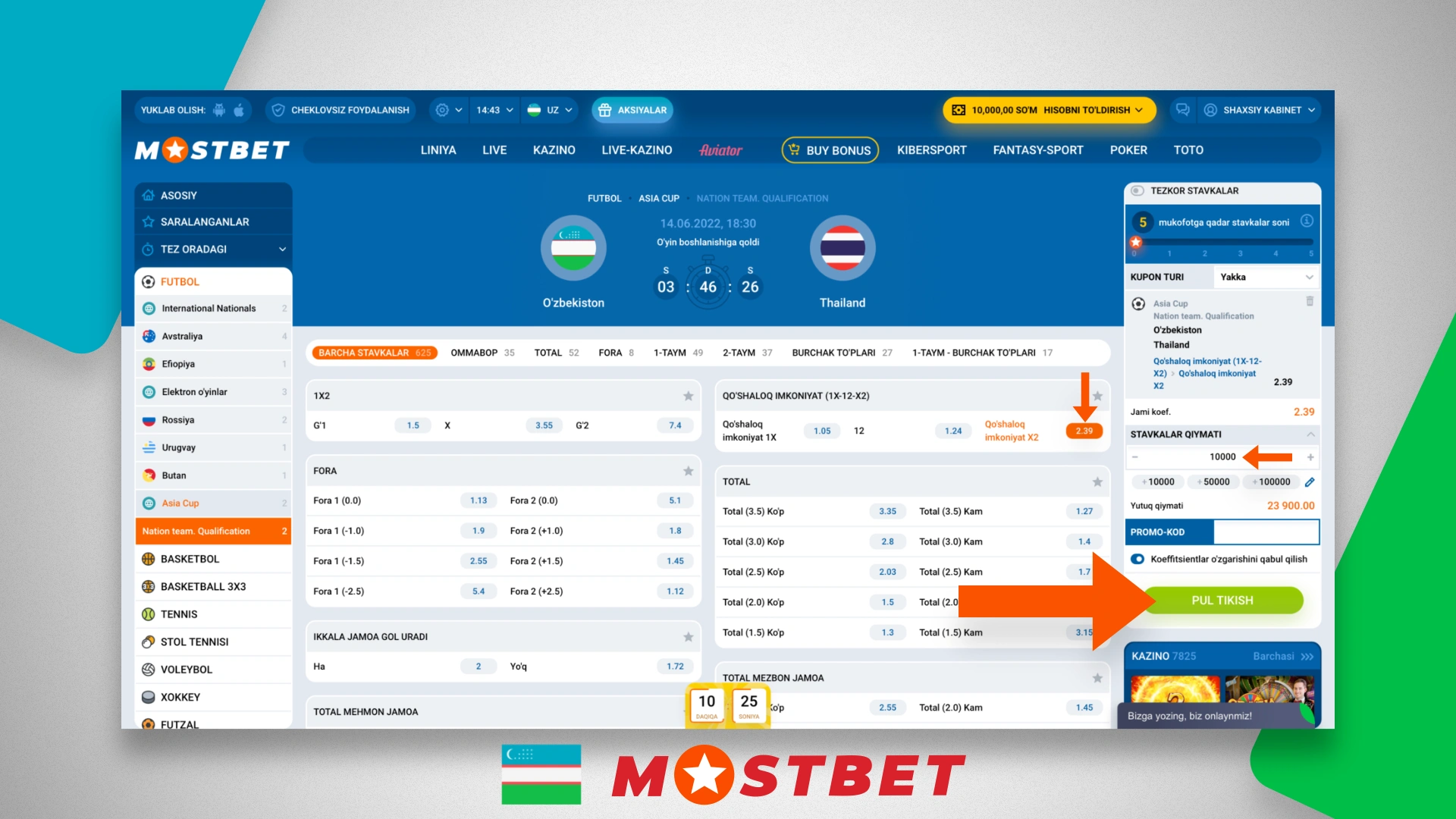Screen dimensions: 1456x819
Task: Click the Aviator game icon in navigation
Action: (x=722, y=150)
